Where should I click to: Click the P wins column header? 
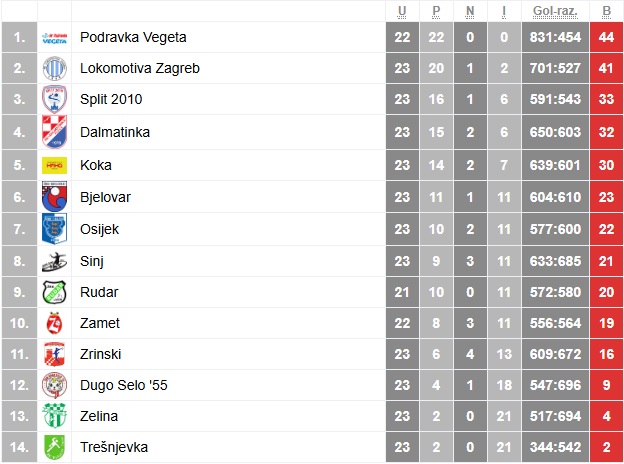(436, 11)
